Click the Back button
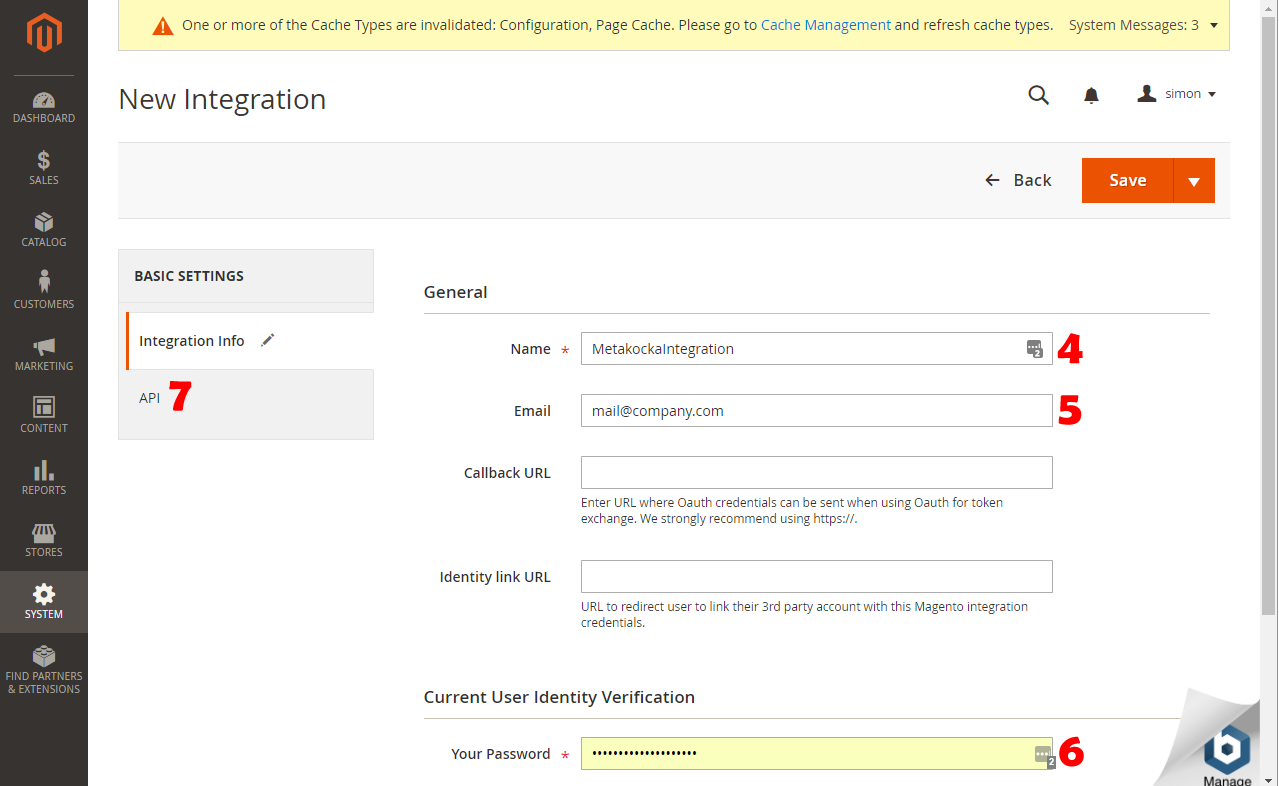Image resolution: width=1279 pixels, height=786 pixels. (x=1018, y=180)
